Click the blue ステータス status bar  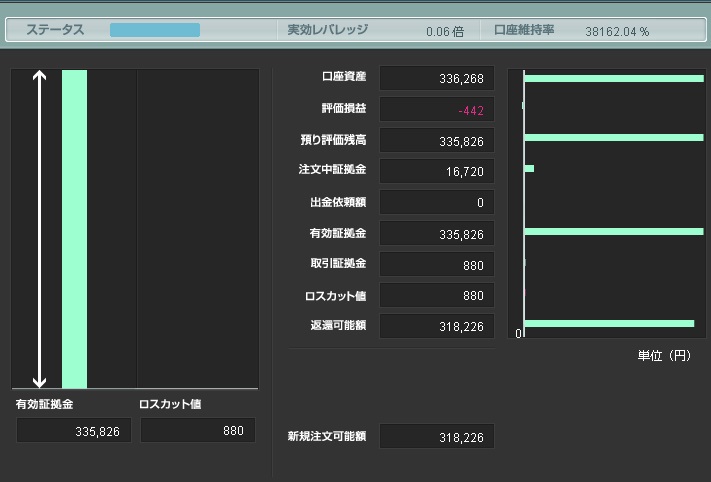[155, 30]
